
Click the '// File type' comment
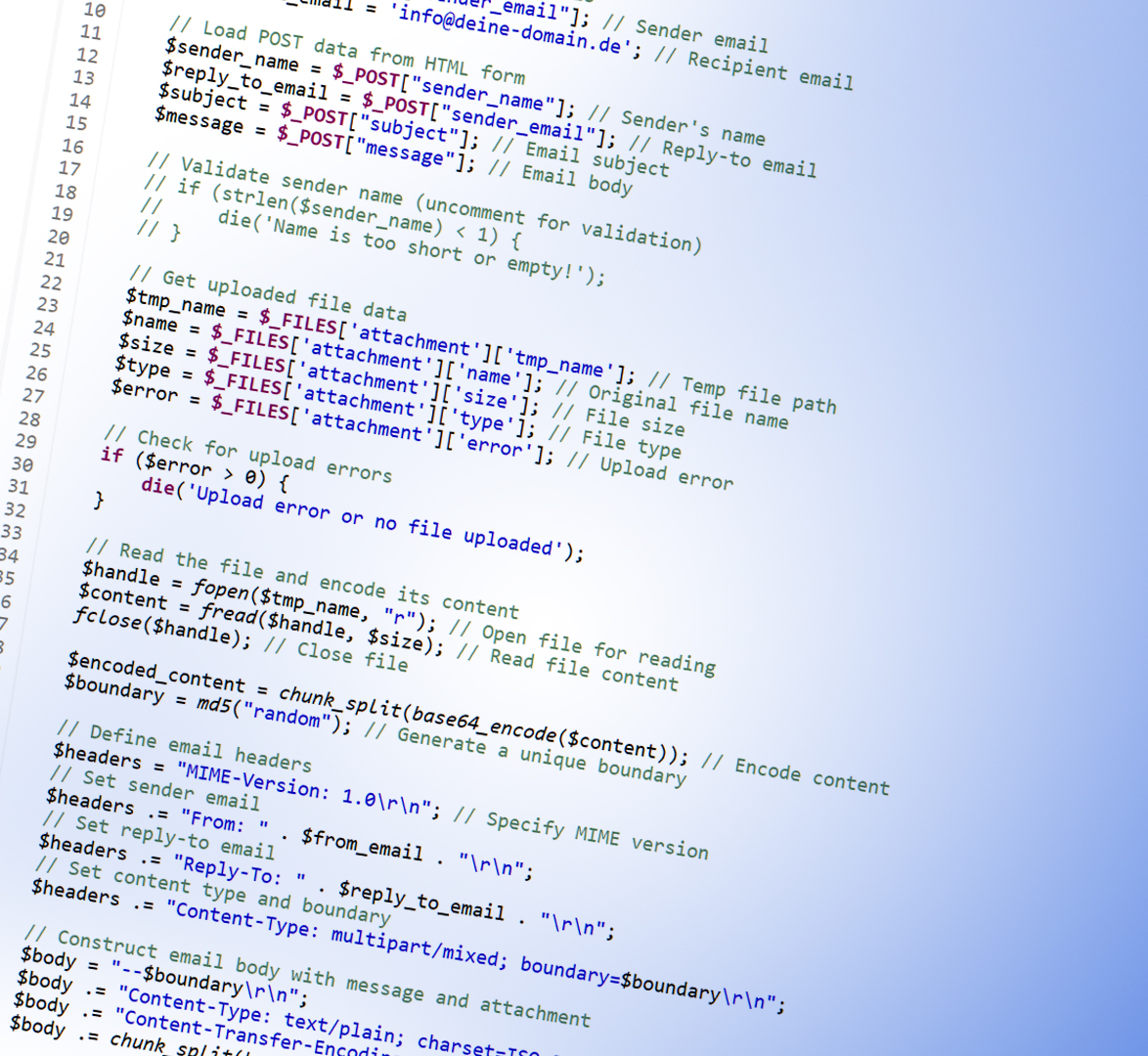coord(614,442)
